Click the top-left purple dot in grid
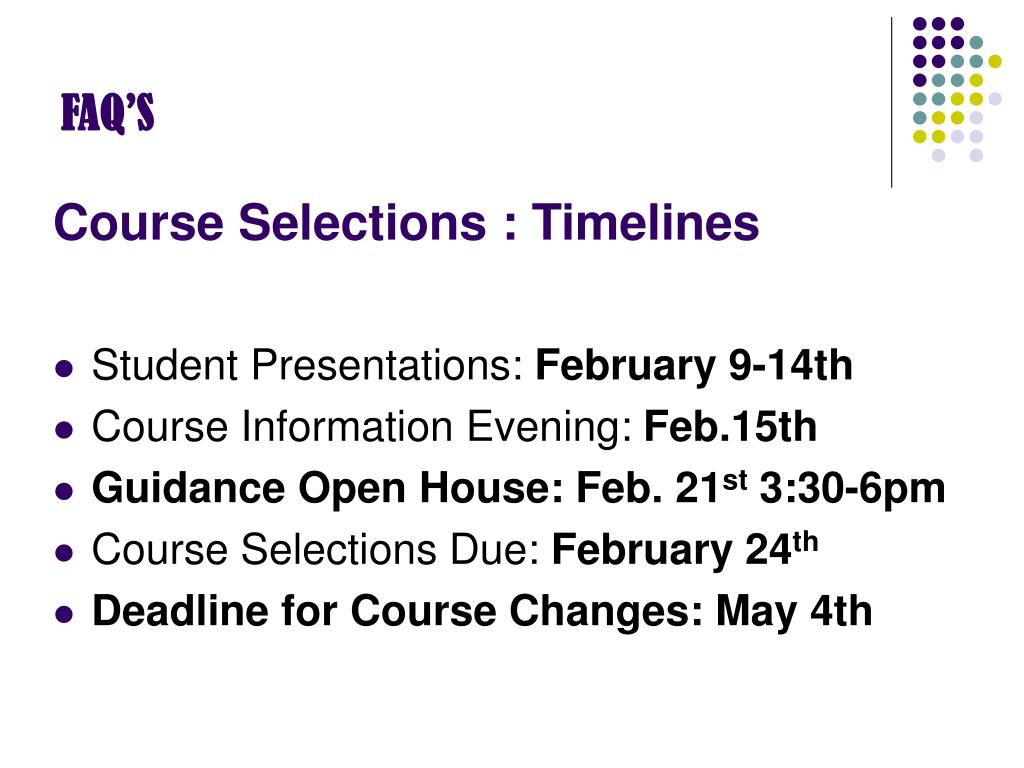Image resolution: width=1024 pixels, height=768 pixels. click(920, 24)
